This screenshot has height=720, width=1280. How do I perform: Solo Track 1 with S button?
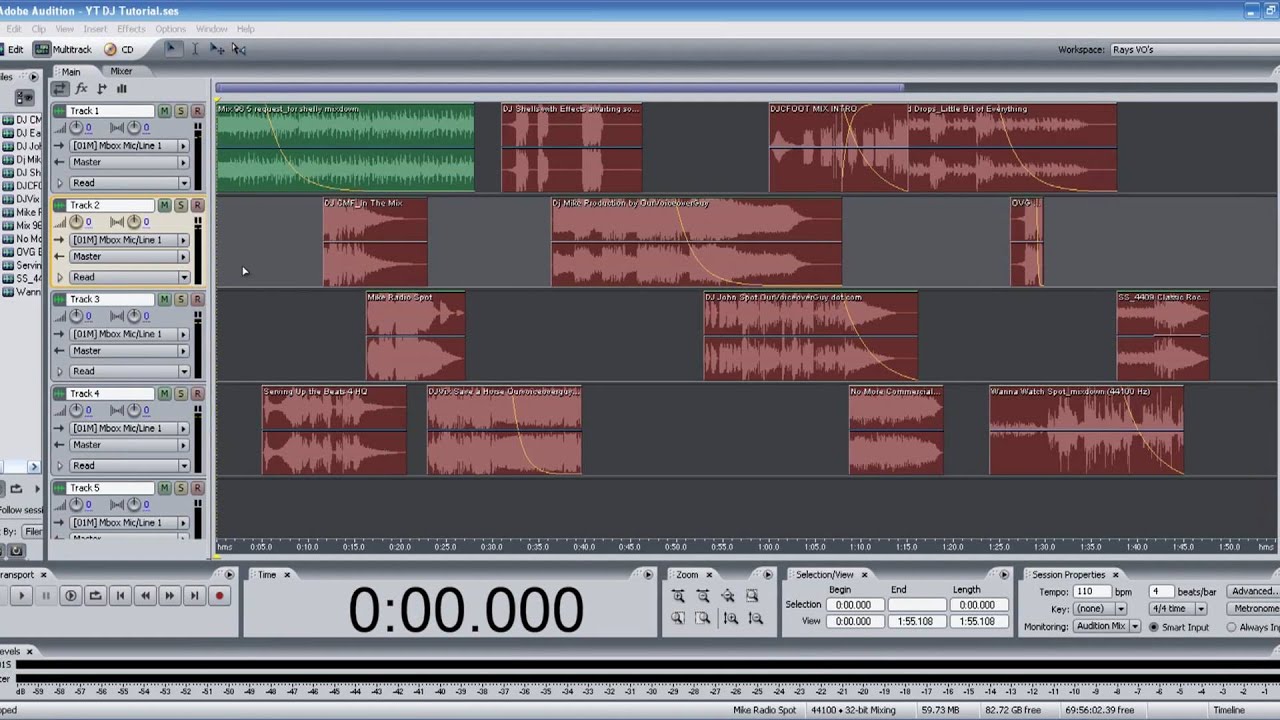[x=180, y=111]
